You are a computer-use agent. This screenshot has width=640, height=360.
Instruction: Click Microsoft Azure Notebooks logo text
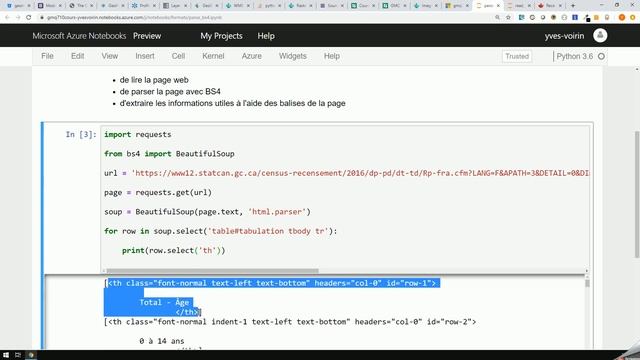coord(79,36)
